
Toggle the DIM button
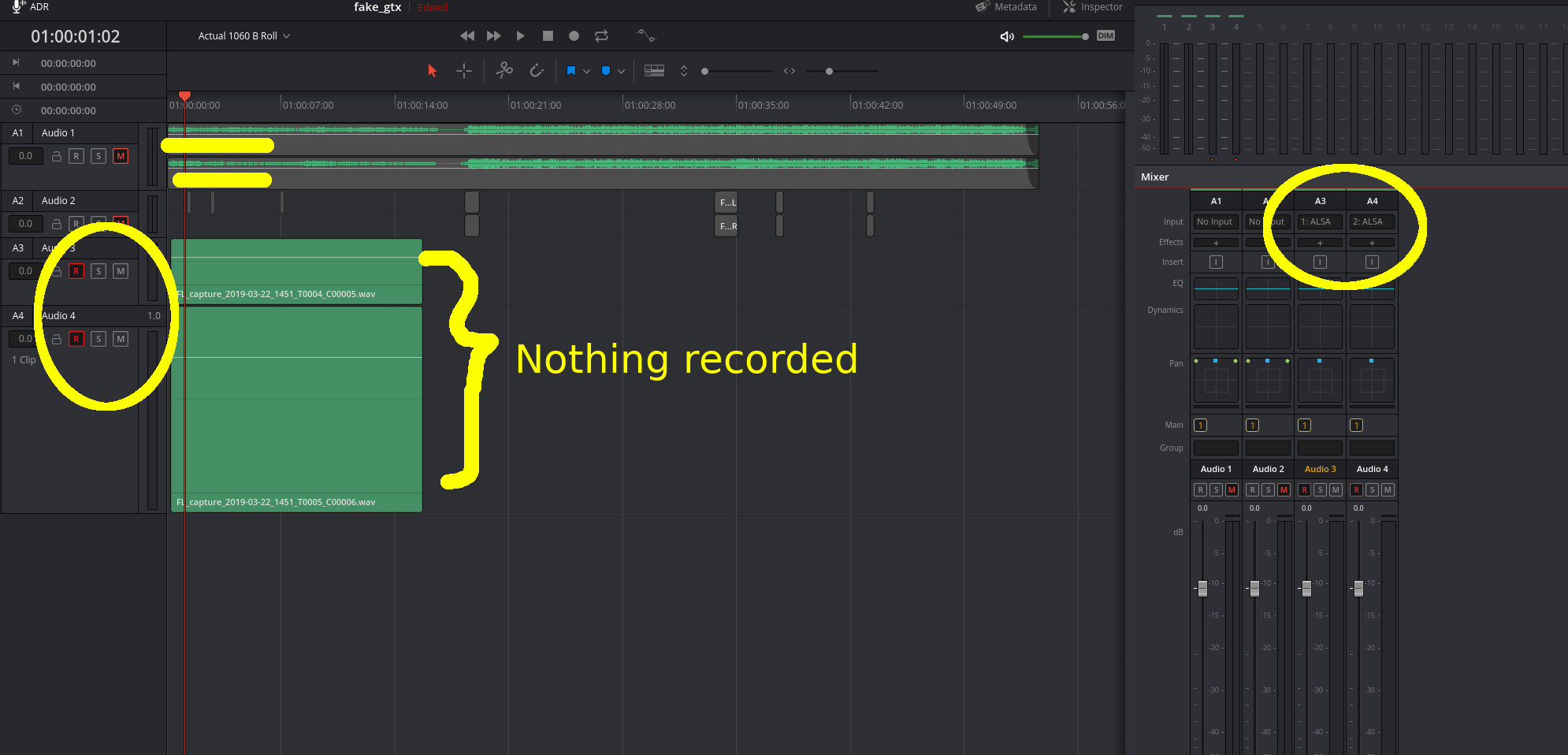[1105, 36]
